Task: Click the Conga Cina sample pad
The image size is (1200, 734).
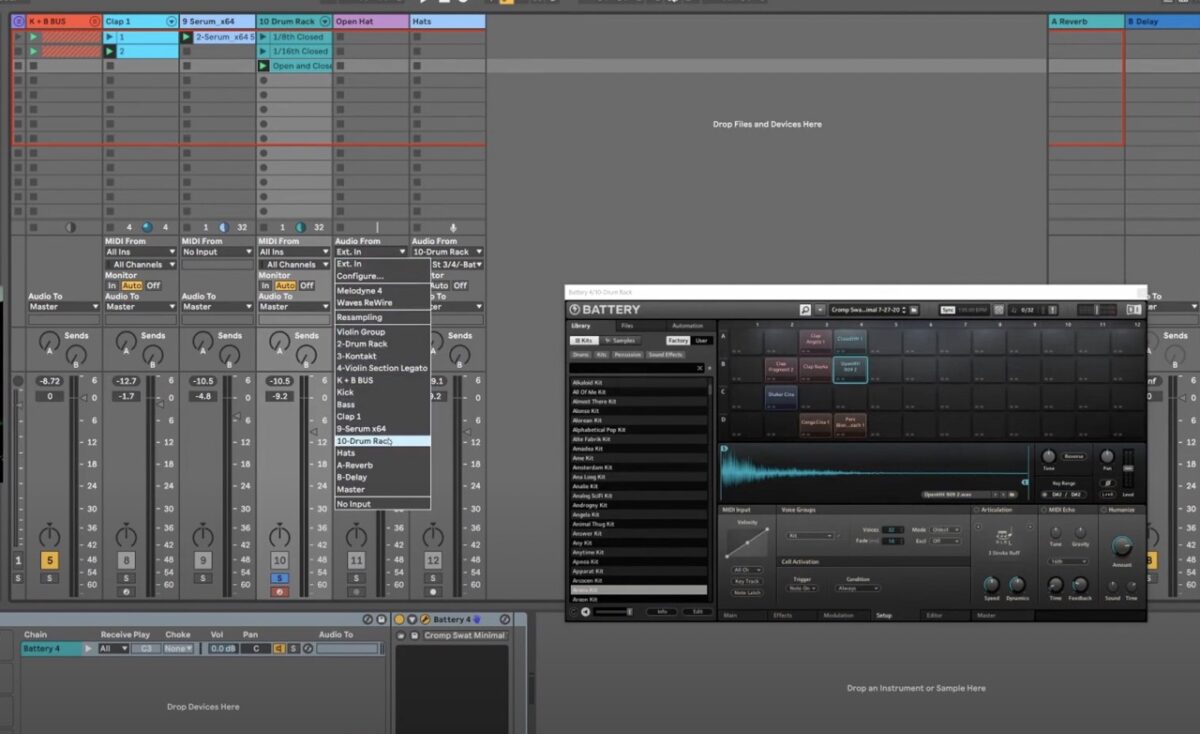Action: pyautogui.click(x=815, y=423)
